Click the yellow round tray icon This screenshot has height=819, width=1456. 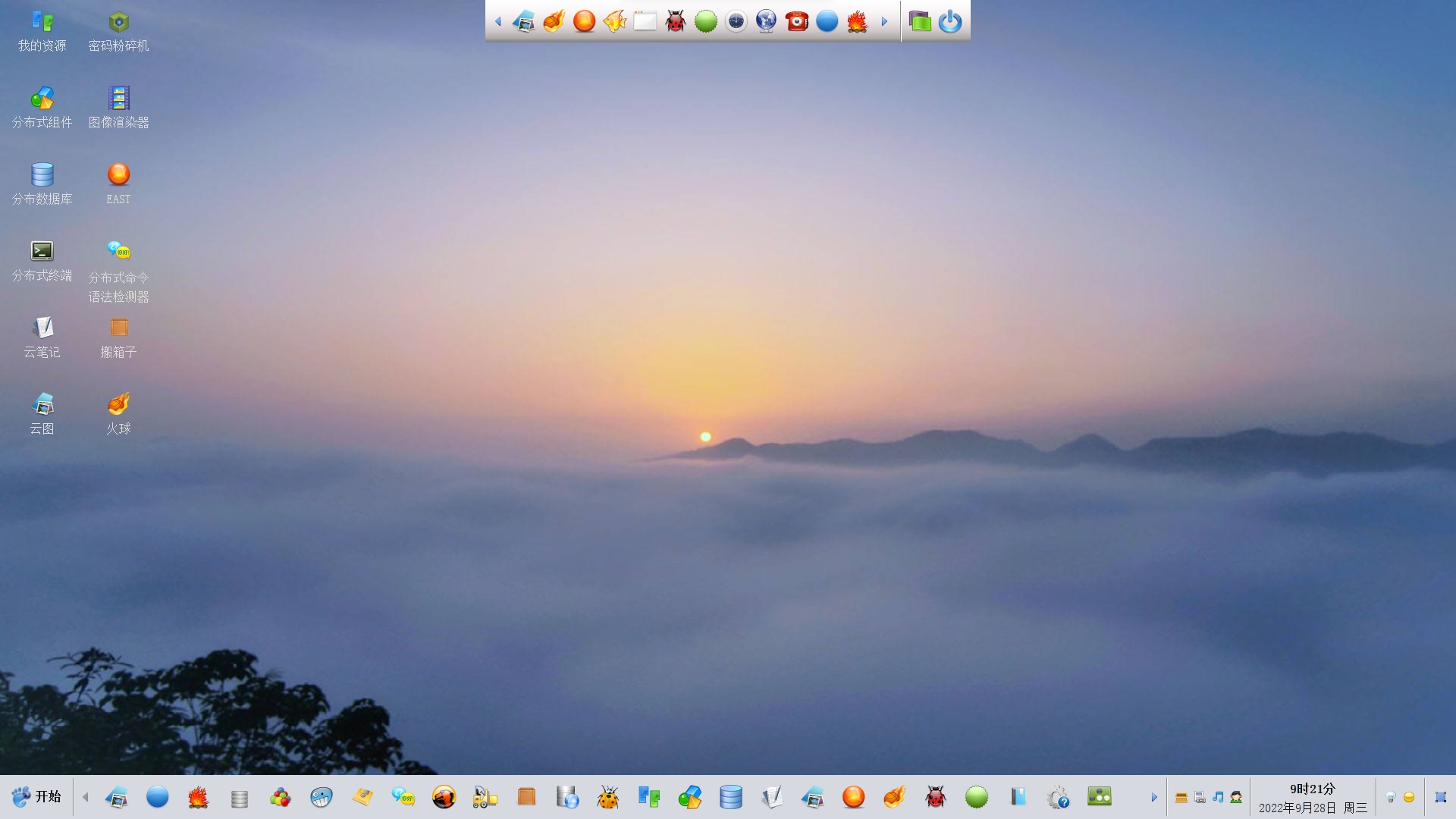coord(1409,797)
